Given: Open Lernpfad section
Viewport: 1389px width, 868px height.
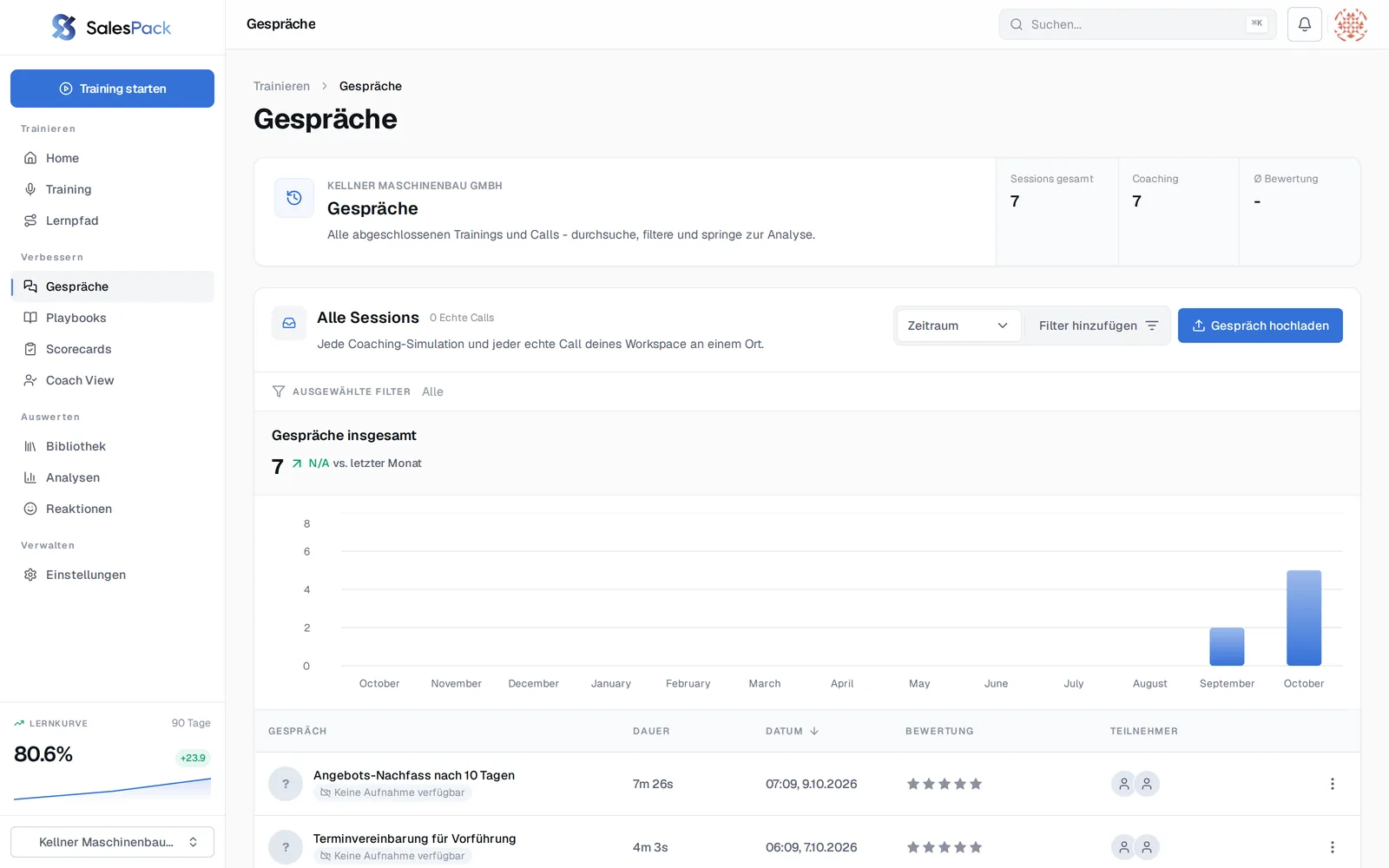Looking at the screenshot, I should pyautogui.click(x=112, y=220).
